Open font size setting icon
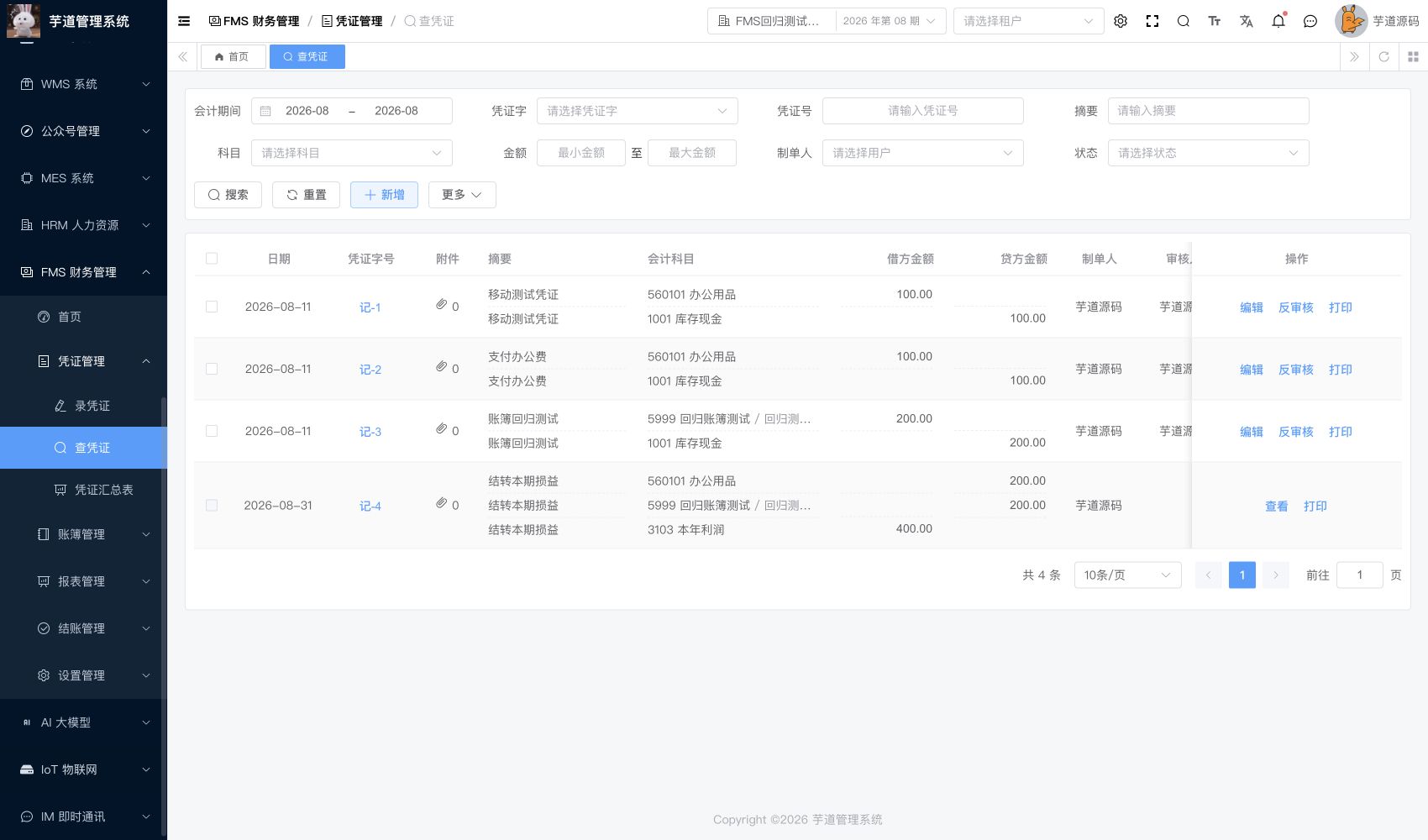 point(1215,21)
